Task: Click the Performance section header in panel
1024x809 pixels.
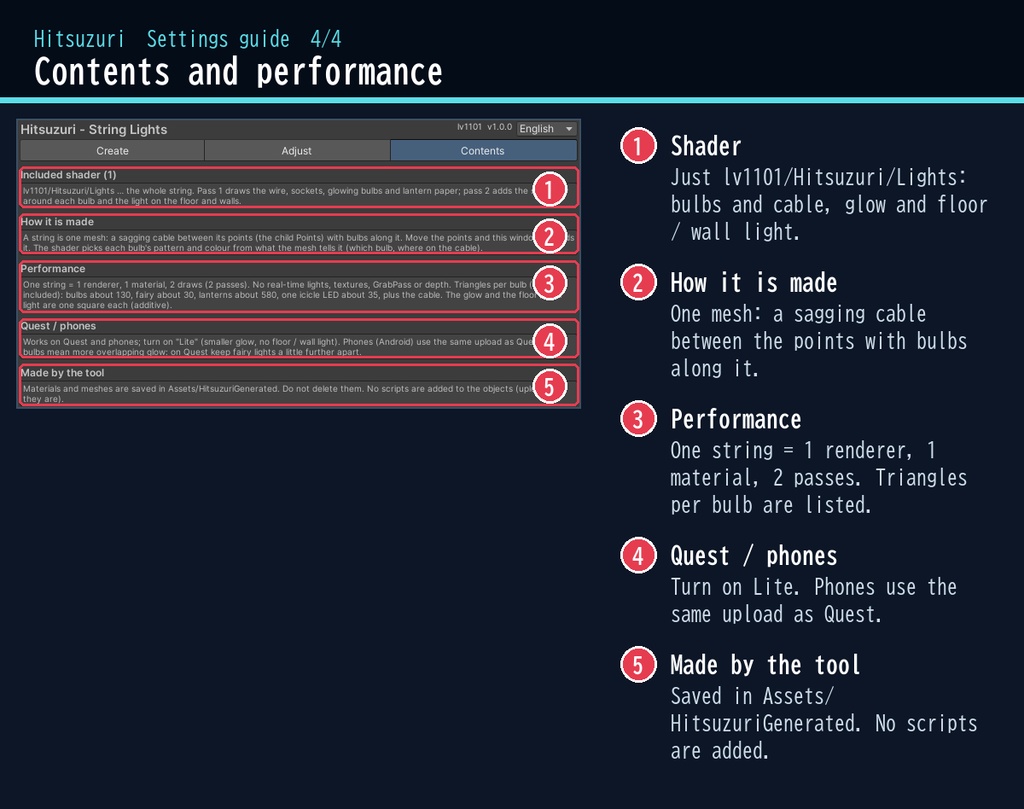Action: (53, 269)
